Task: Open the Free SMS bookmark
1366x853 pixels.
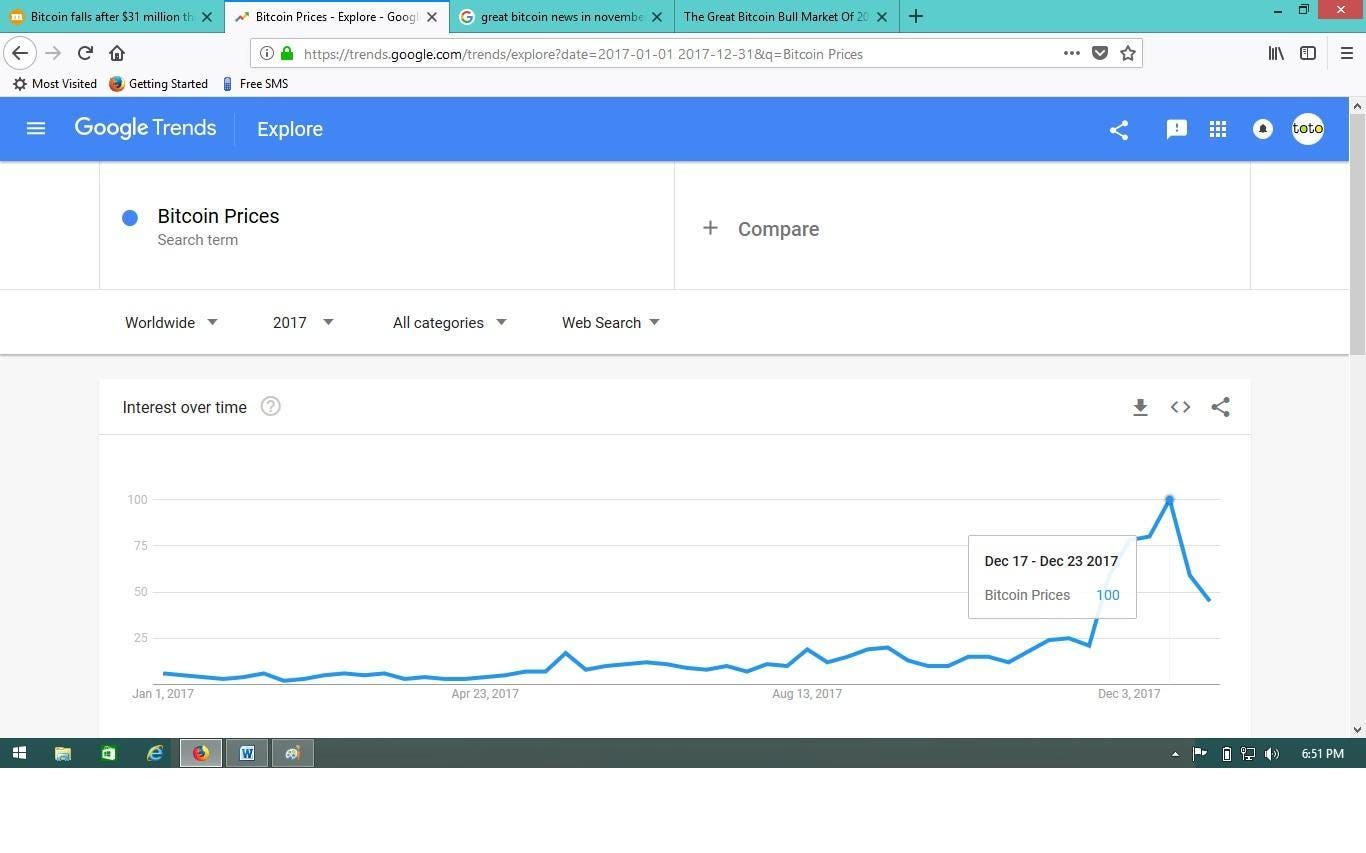Action: (x=255, y=84)
